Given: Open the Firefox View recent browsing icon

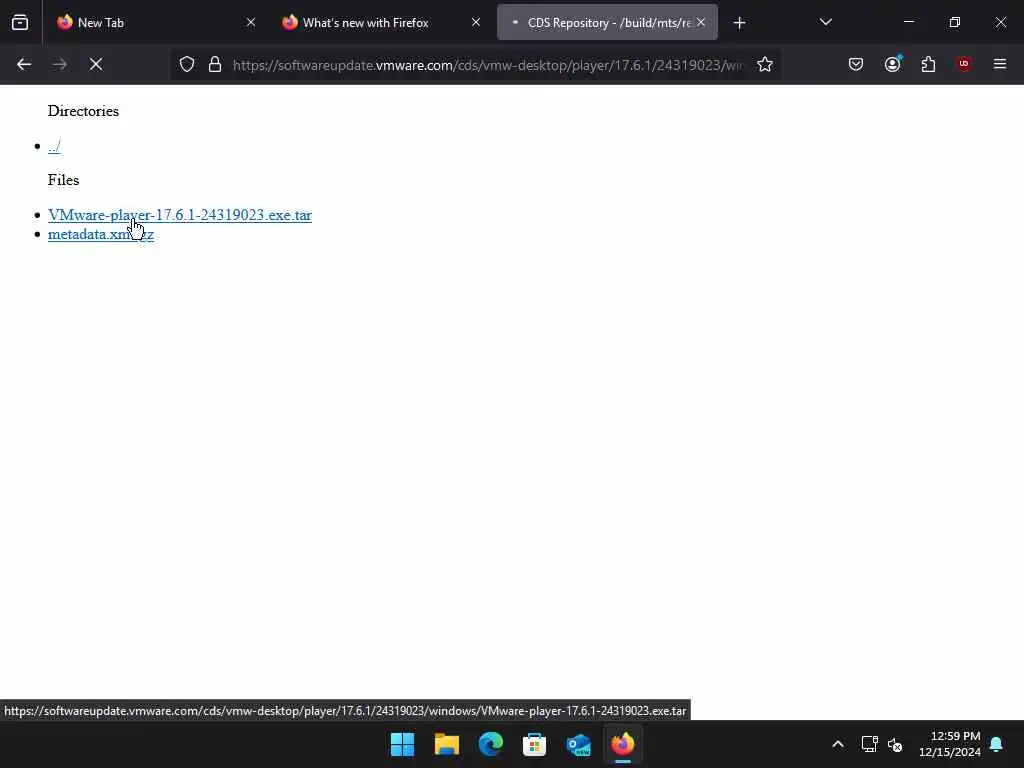Looking at the screenshot, I should 20,22.
